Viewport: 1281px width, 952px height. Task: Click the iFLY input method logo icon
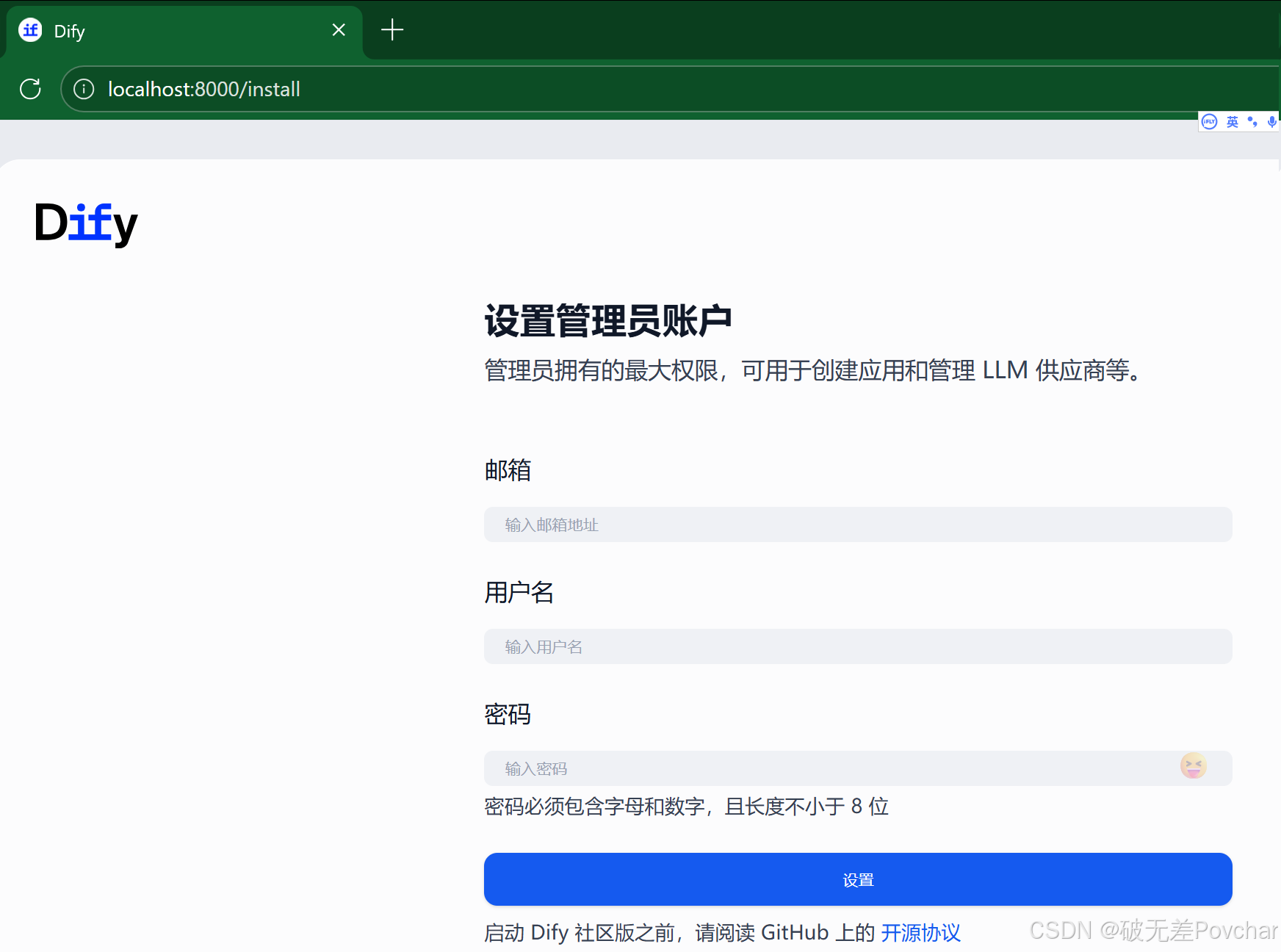1209,122
